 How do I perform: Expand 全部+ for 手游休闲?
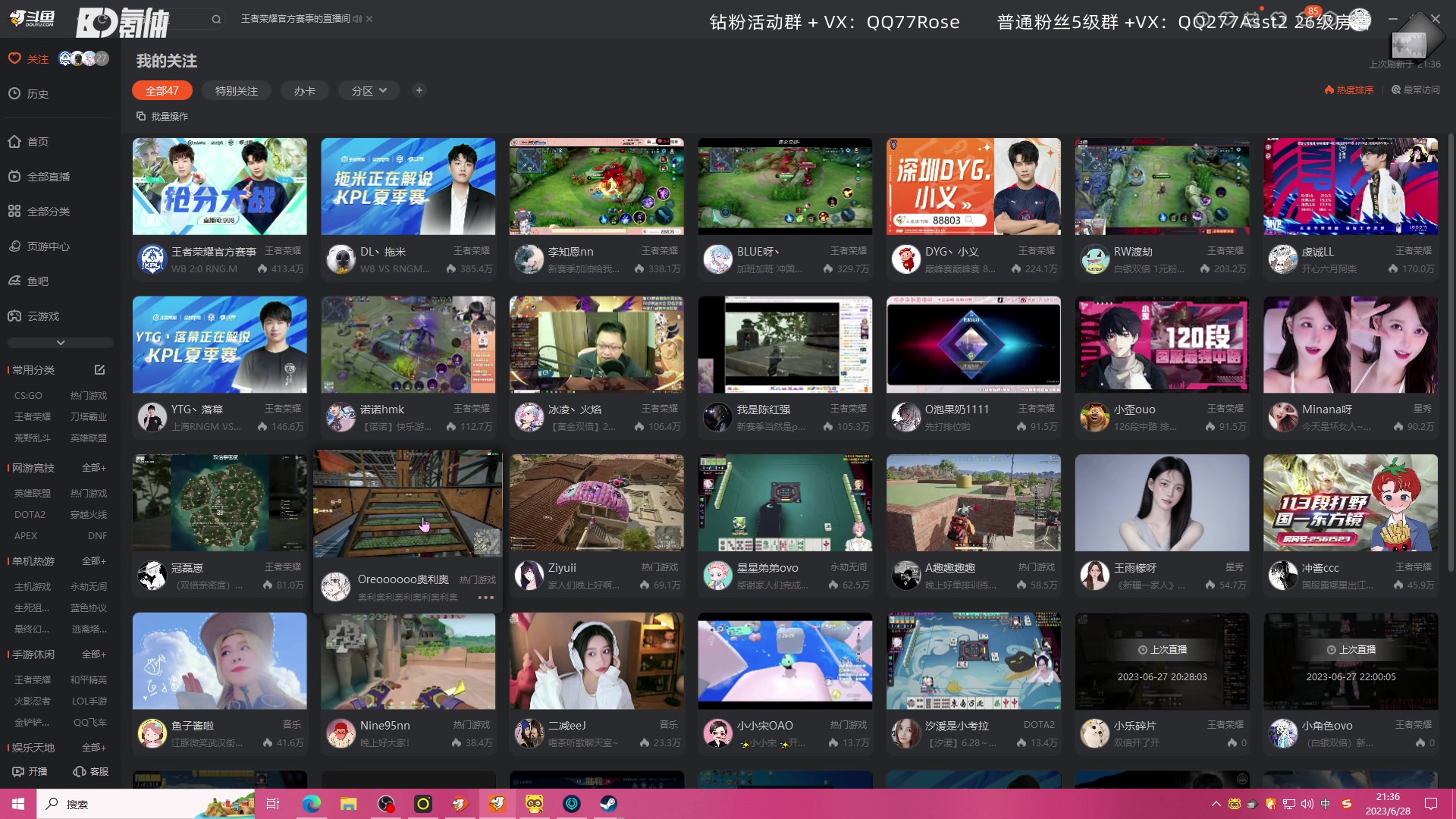pos(93,654)
